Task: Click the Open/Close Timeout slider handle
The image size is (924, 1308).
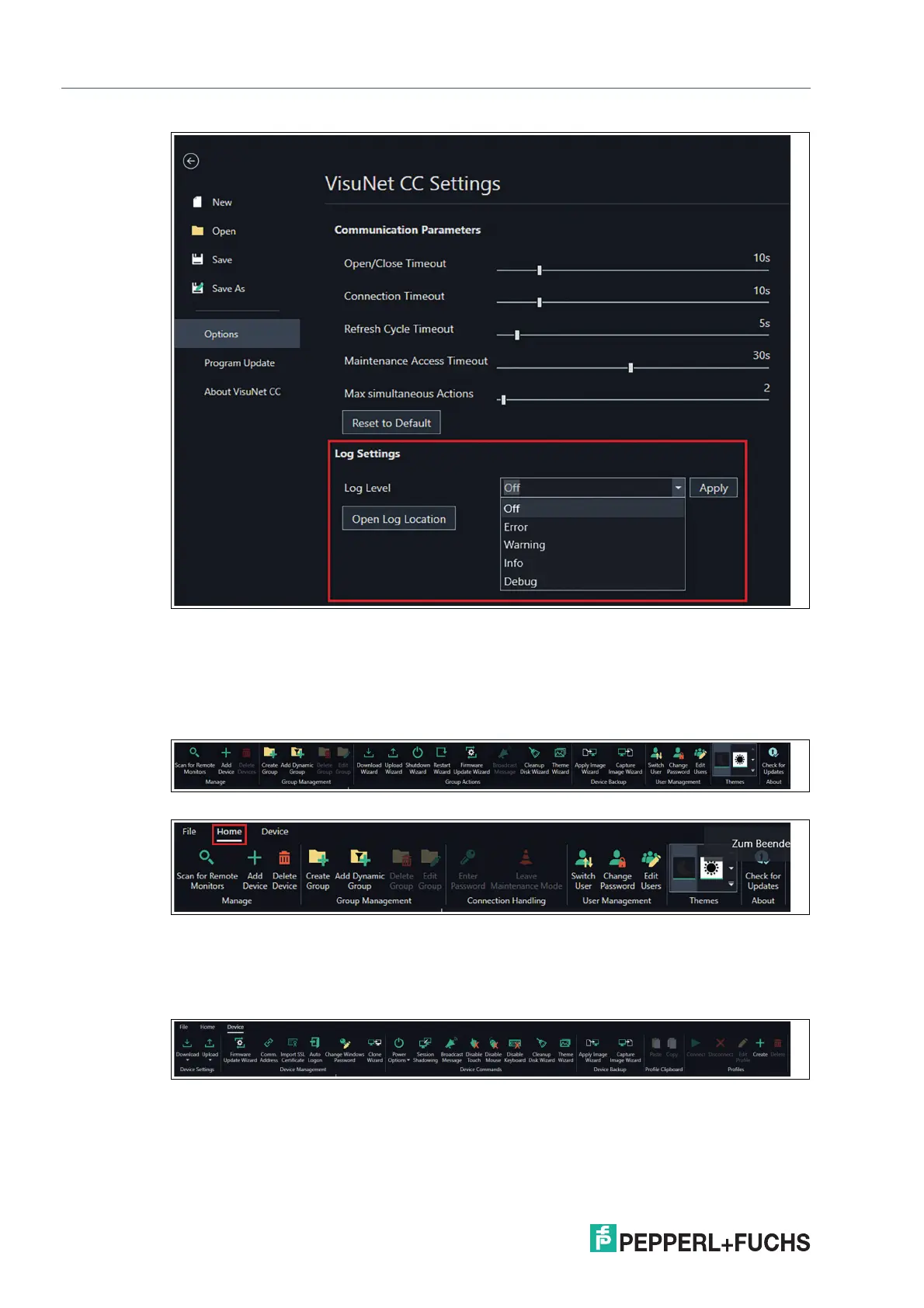Action: [539, 270]
